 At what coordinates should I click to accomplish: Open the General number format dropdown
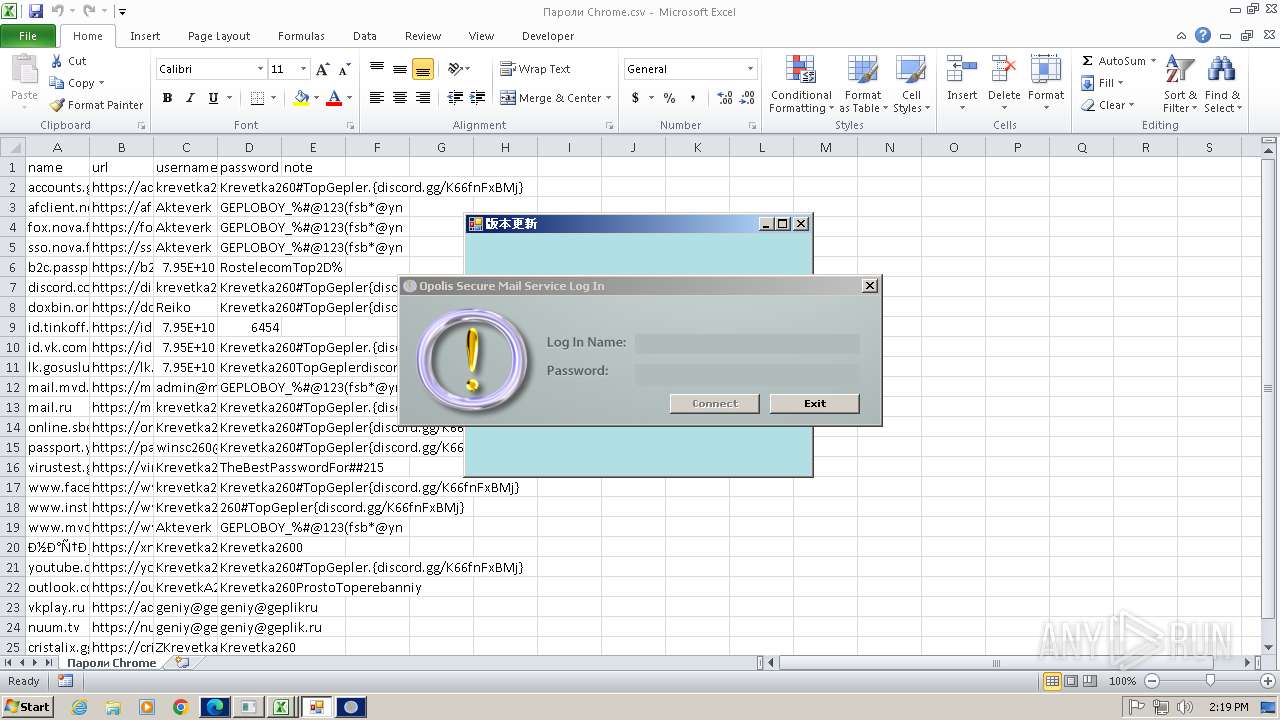click(x=750, y=69)
